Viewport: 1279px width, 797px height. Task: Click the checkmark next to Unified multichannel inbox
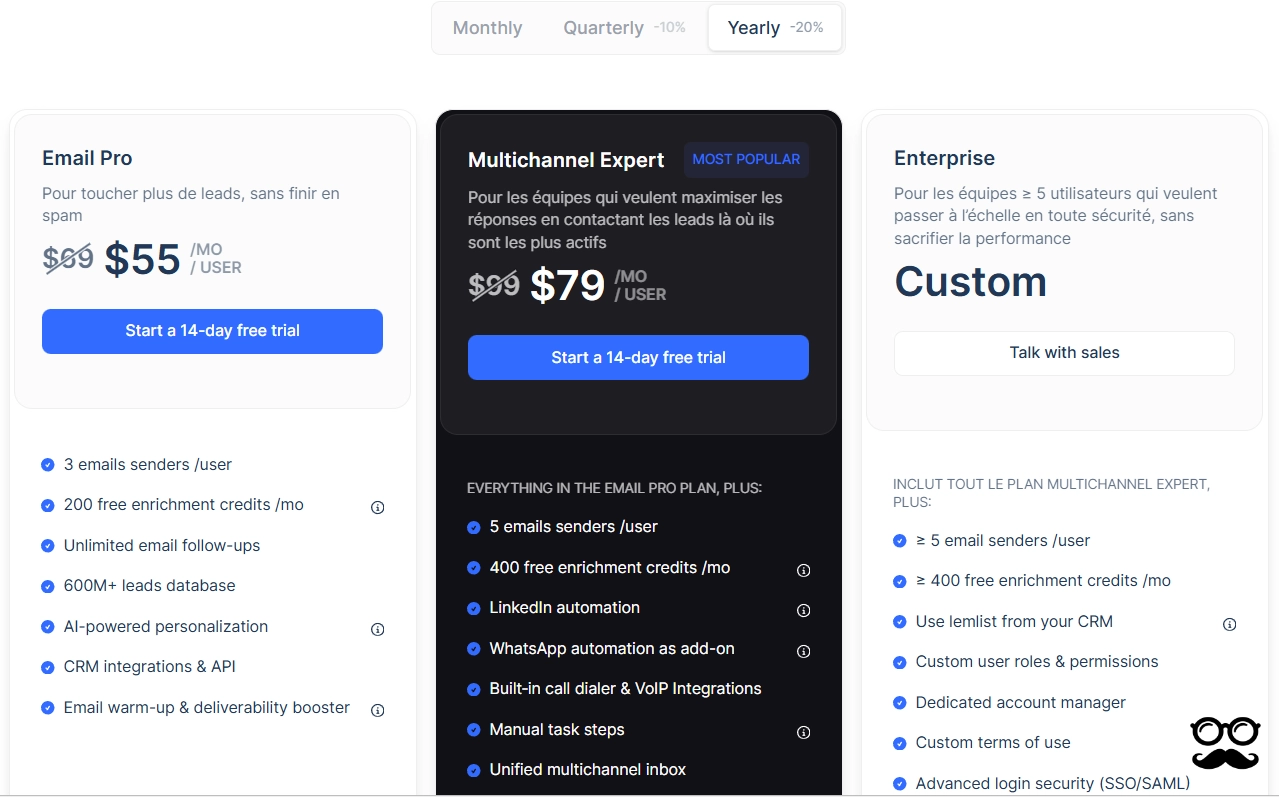click(x=473, y=770)
